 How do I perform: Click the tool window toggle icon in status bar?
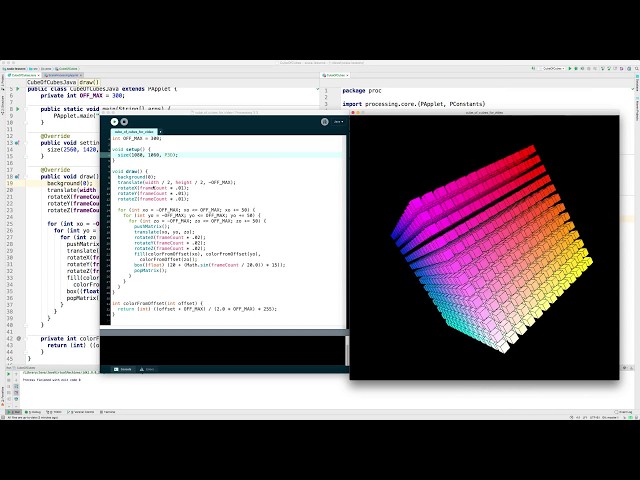click(x=3, y=418)
